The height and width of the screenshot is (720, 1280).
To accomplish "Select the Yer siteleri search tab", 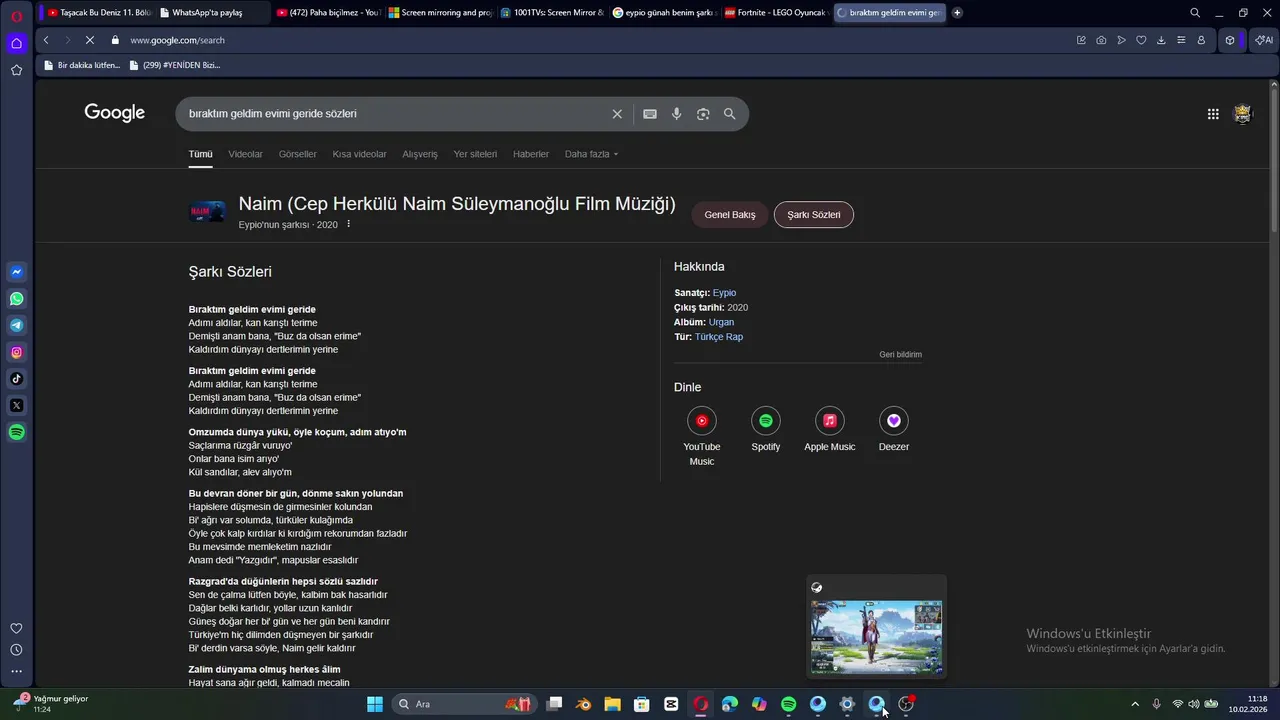I will click(x=475, y=154).
